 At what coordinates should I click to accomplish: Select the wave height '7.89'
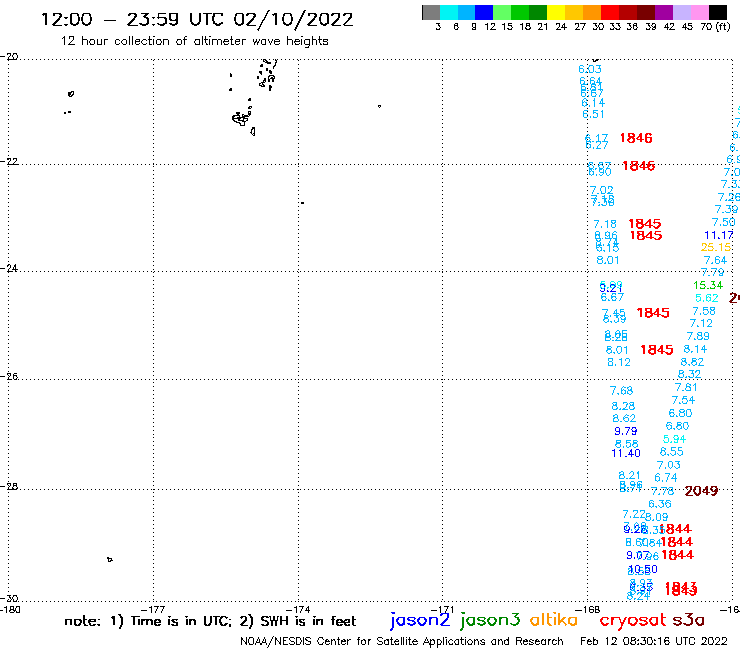pos(698,336)
